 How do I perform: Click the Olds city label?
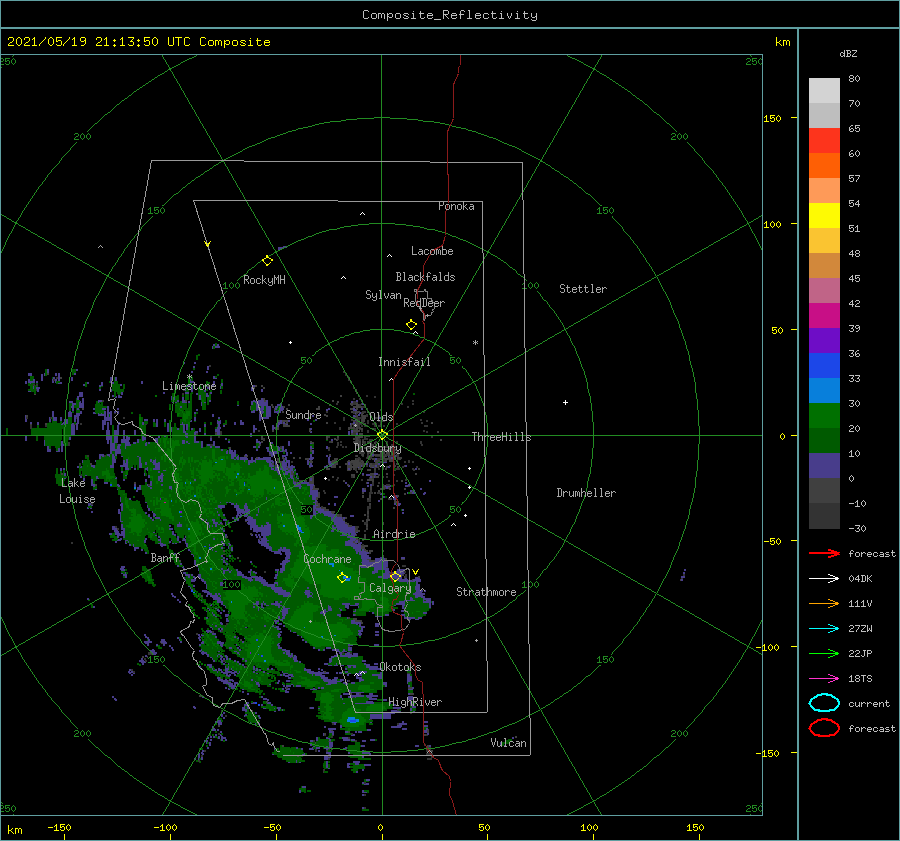tap(381, 417)
